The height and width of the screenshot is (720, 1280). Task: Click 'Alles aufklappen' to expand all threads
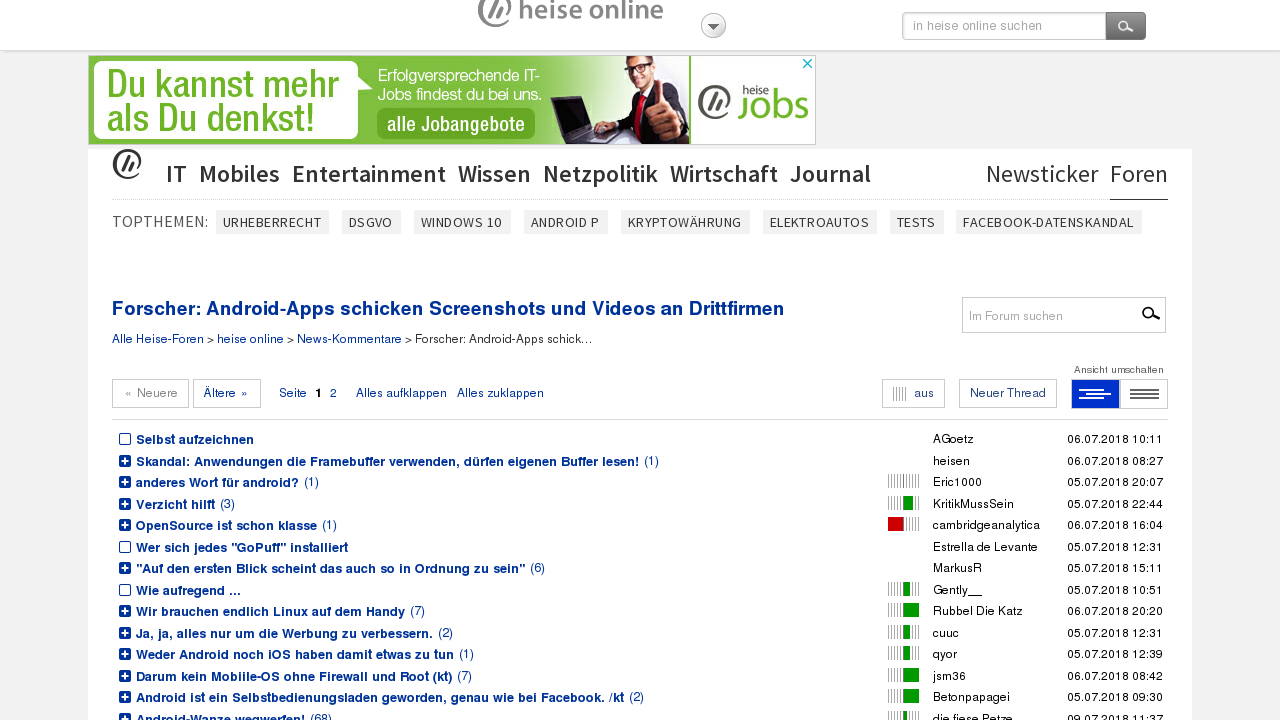pyautogui.click(x=401, y=393)
